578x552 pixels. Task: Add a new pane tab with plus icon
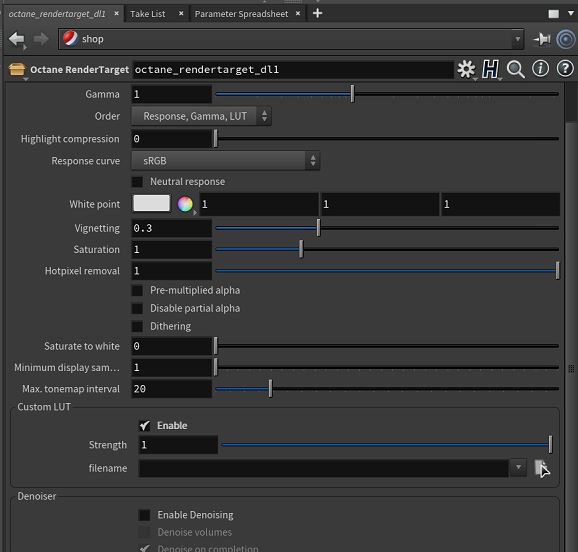[317, 13]
